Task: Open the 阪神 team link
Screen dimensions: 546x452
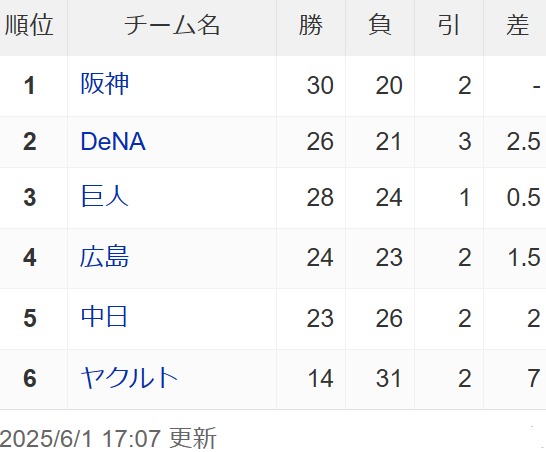Action: pyautogui.click(x=104, y=84)
